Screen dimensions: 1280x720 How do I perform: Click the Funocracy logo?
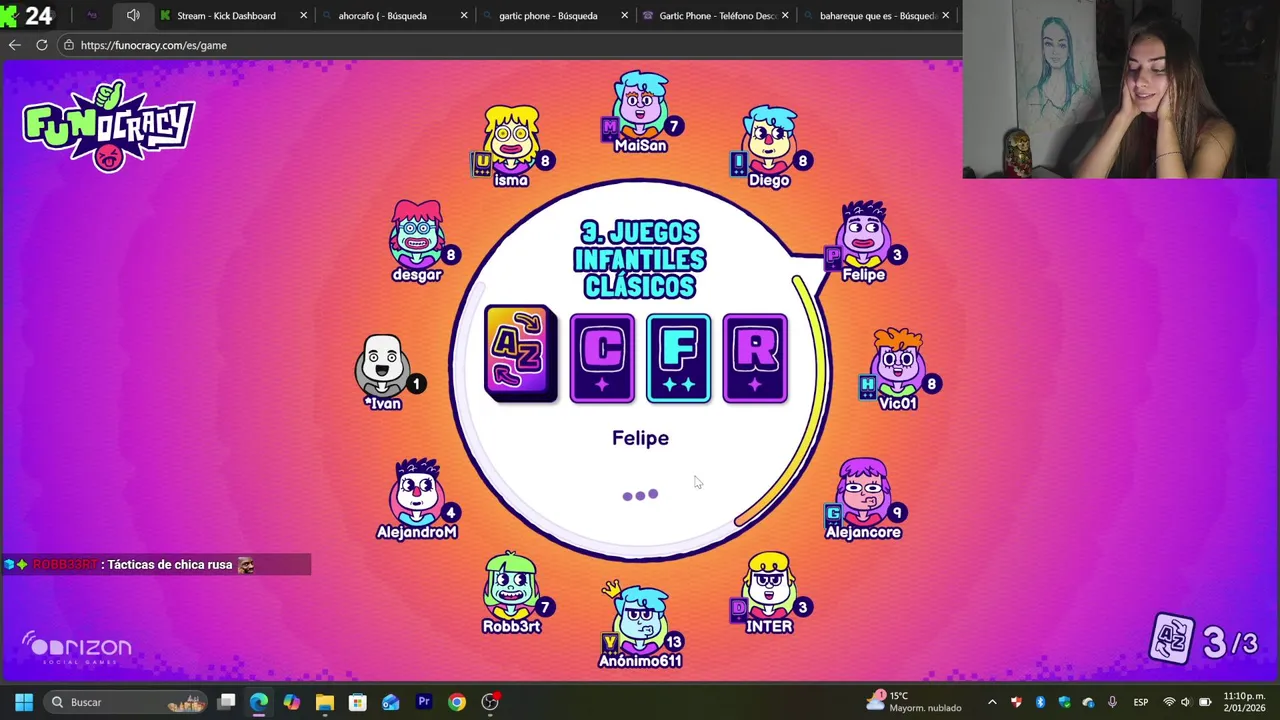click(108, 127)
